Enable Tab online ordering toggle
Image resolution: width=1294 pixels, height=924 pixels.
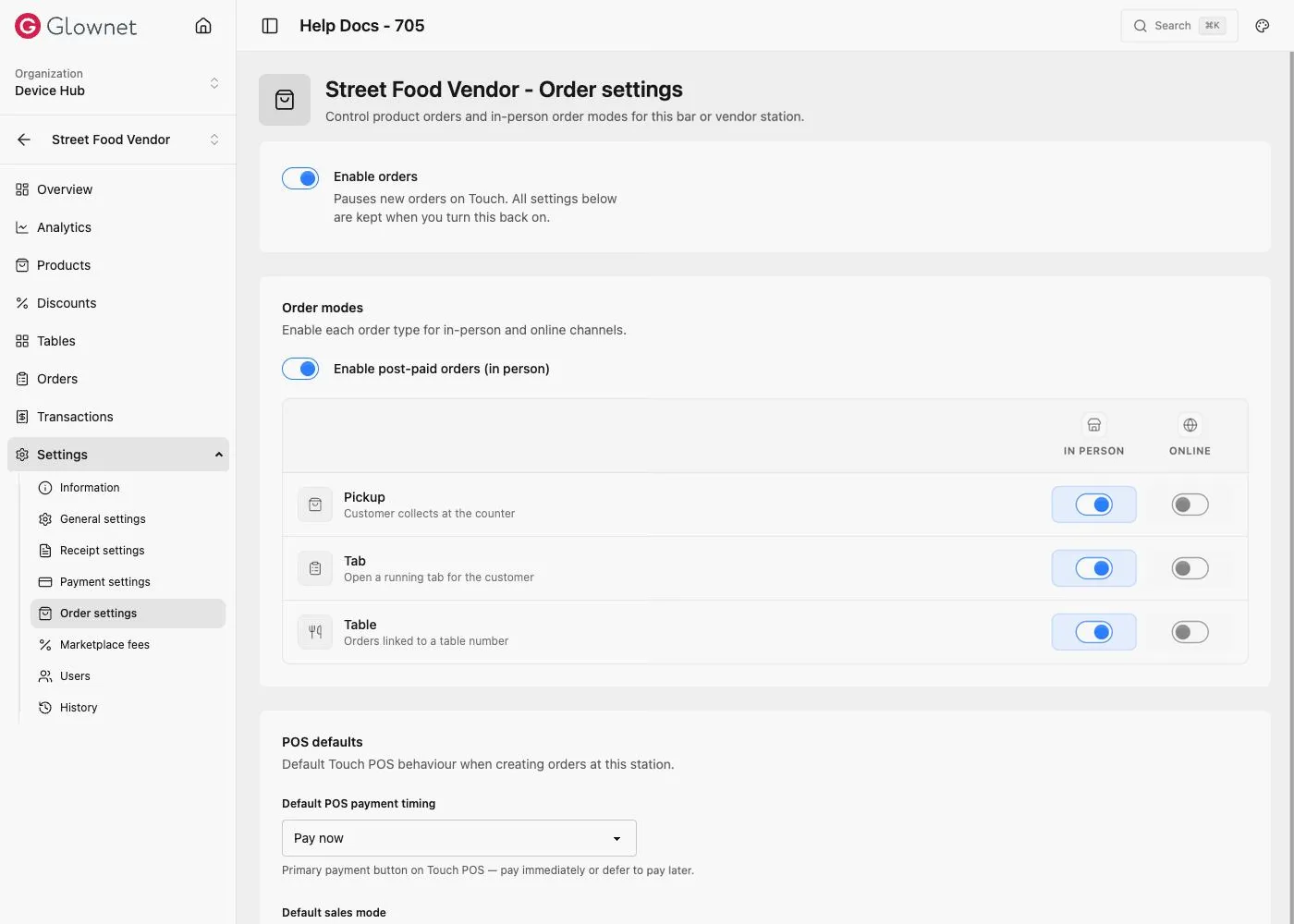[x=1190, y=568]
